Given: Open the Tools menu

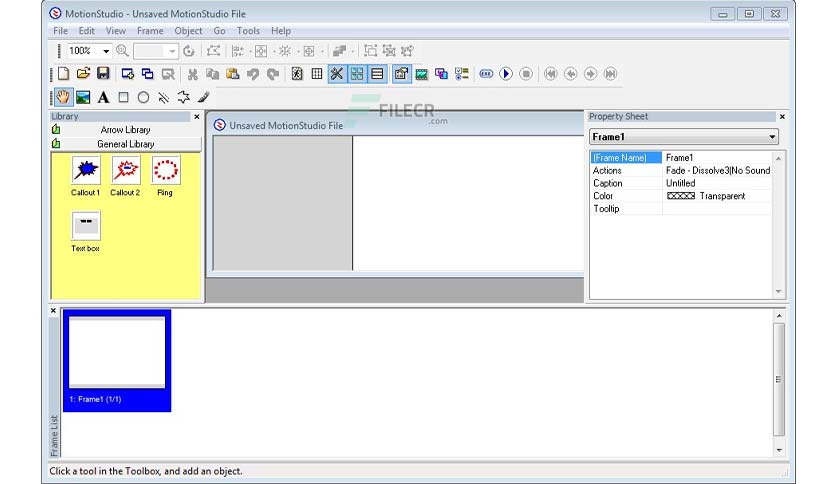Looking at the screenshot, I should tap(248, 31).
